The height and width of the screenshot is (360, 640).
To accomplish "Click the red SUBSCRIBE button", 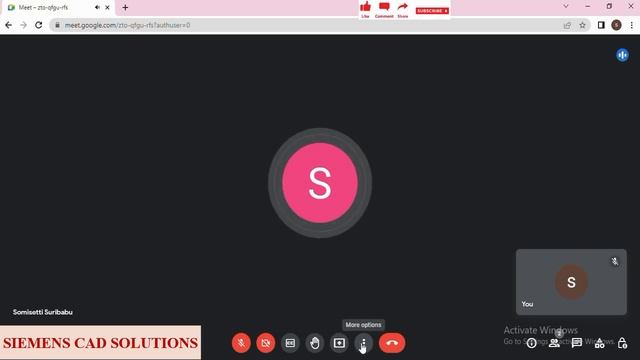I will (432, 11).
